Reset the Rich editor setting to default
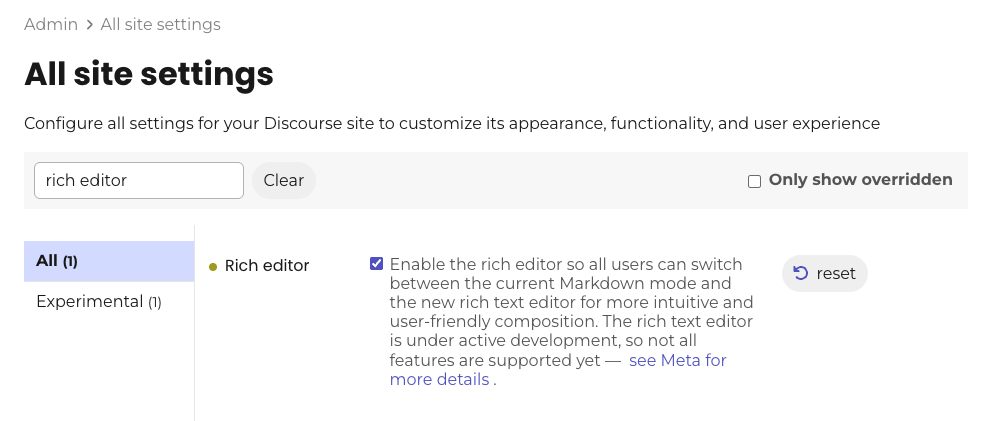 (825, 273)
